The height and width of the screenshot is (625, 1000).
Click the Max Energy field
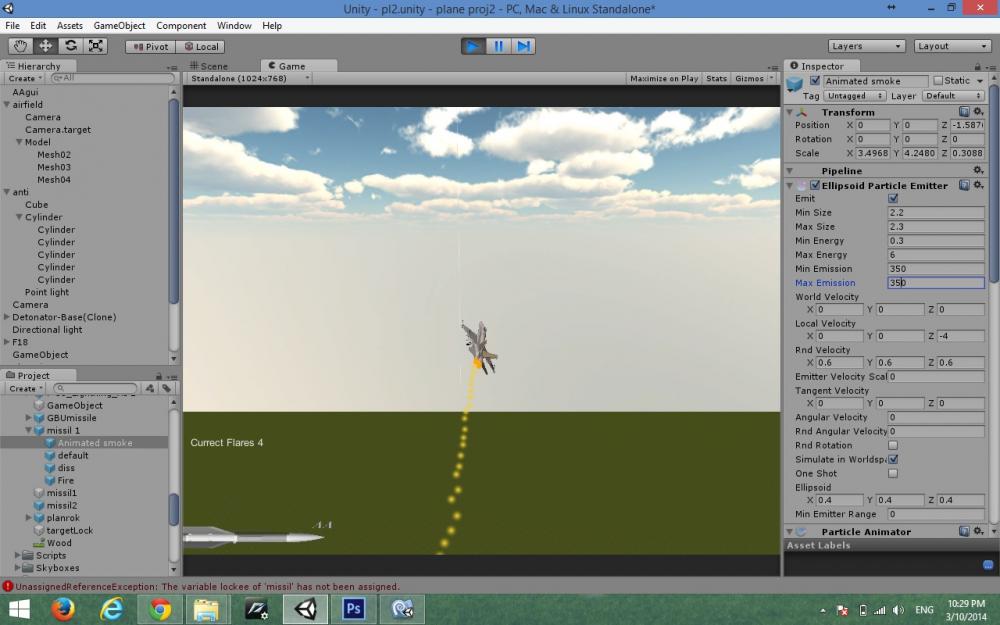(x=936, y=254)
